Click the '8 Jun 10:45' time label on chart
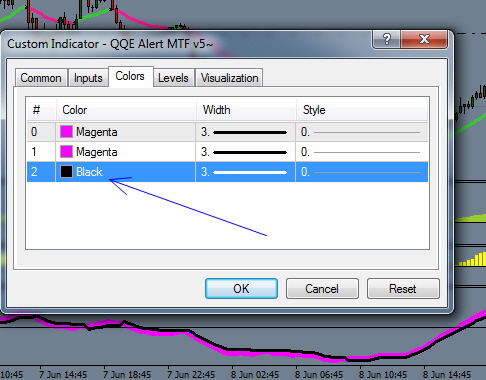Screen dimensions: 486x380 coord(383,375)
